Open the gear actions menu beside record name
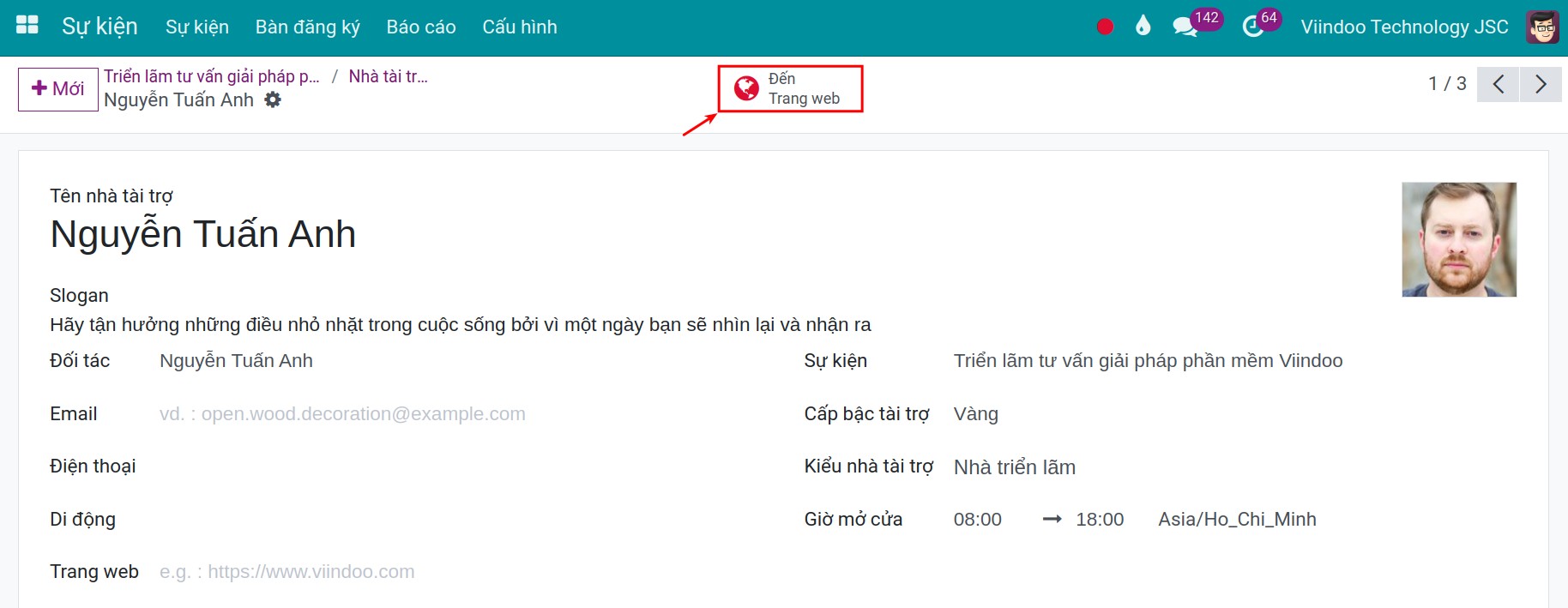The width and height of the screenshot is (1568, 608). tap(273, 99)
